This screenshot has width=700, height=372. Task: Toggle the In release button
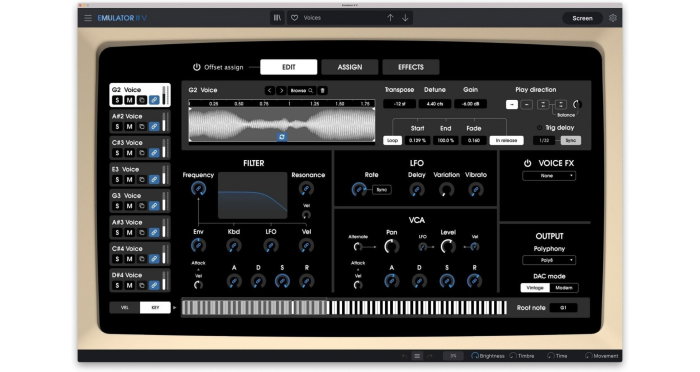tap(506, 140)
